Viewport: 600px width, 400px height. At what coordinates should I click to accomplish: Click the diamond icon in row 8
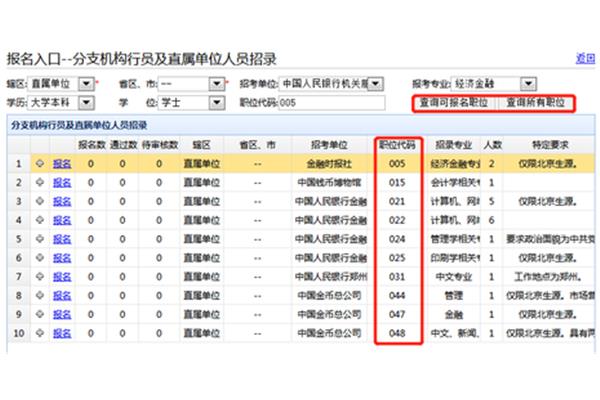(x=40, y=296)
